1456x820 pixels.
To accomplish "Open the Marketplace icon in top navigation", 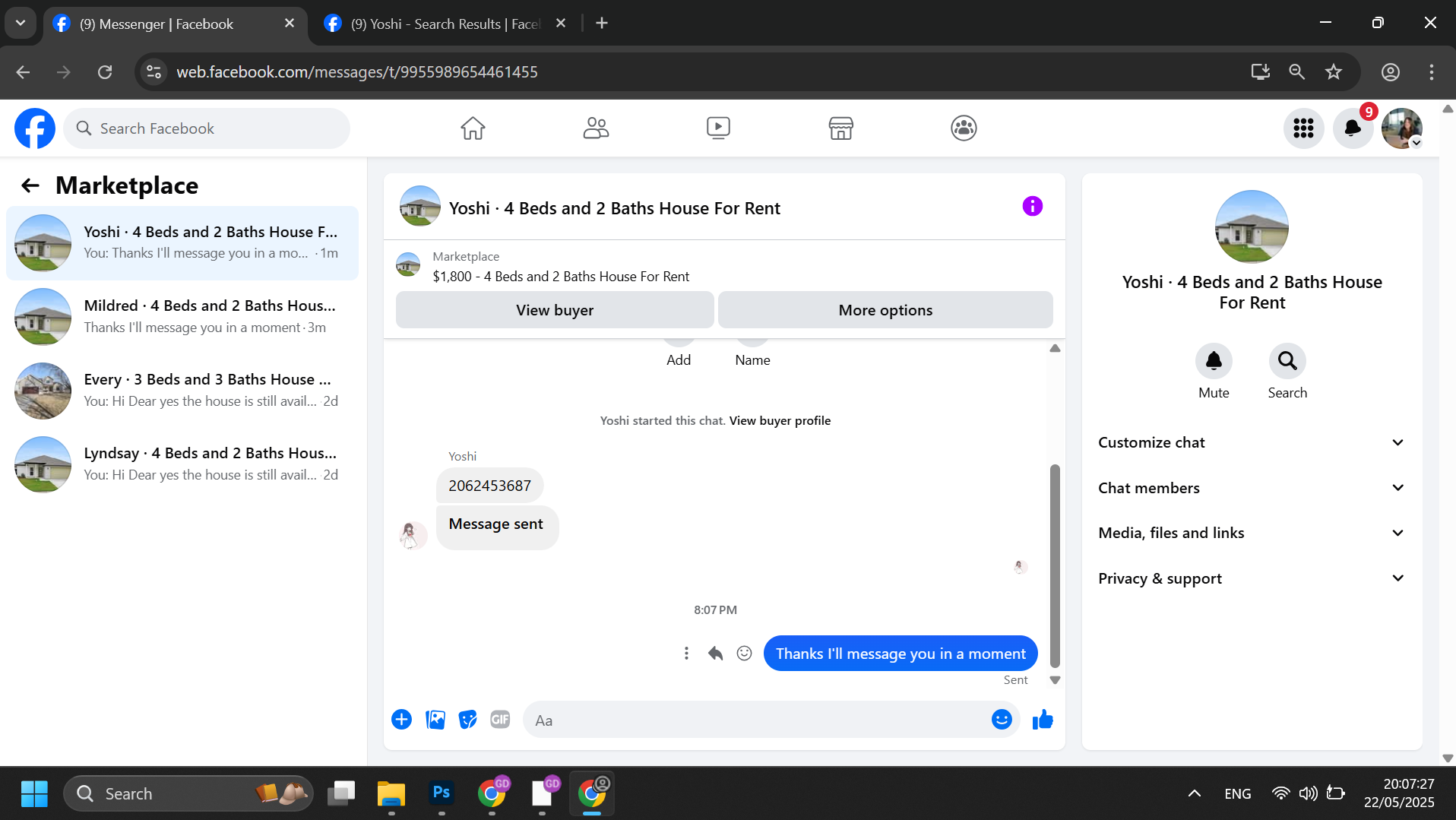I will (841, 128).
